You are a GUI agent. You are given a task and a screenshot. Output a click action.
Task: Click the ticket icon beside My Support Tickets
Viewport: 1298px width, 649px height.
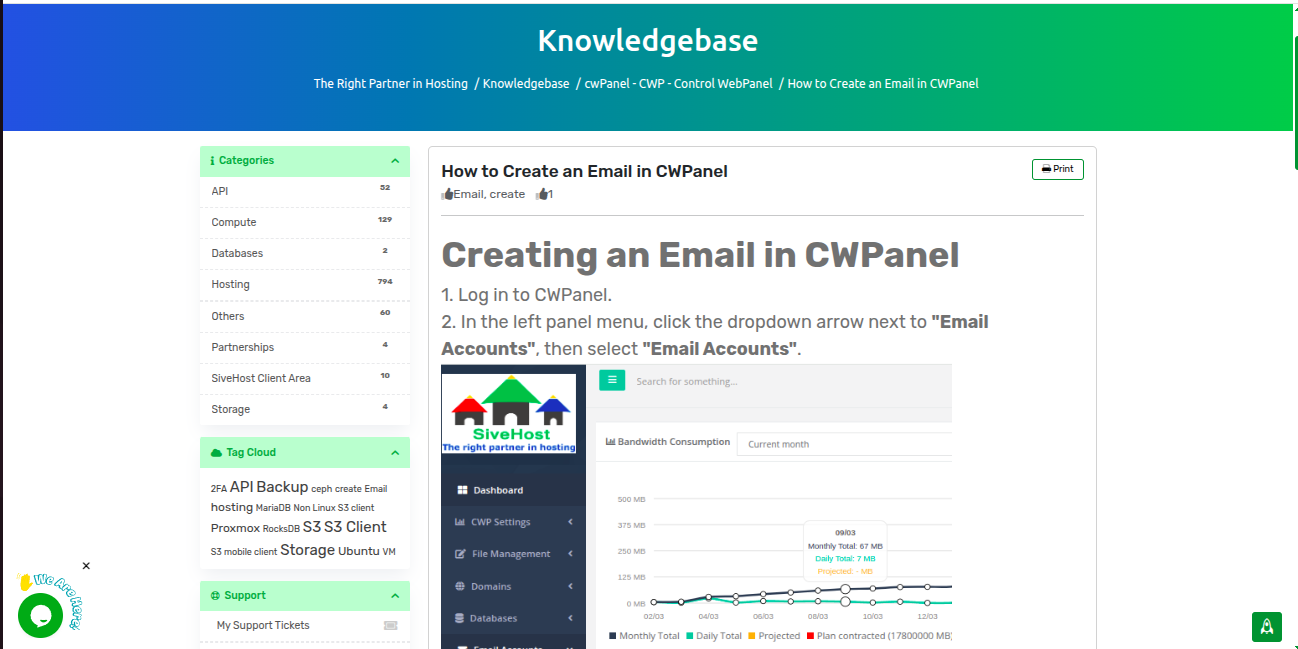pyautogui.click(x=391, y=626)
